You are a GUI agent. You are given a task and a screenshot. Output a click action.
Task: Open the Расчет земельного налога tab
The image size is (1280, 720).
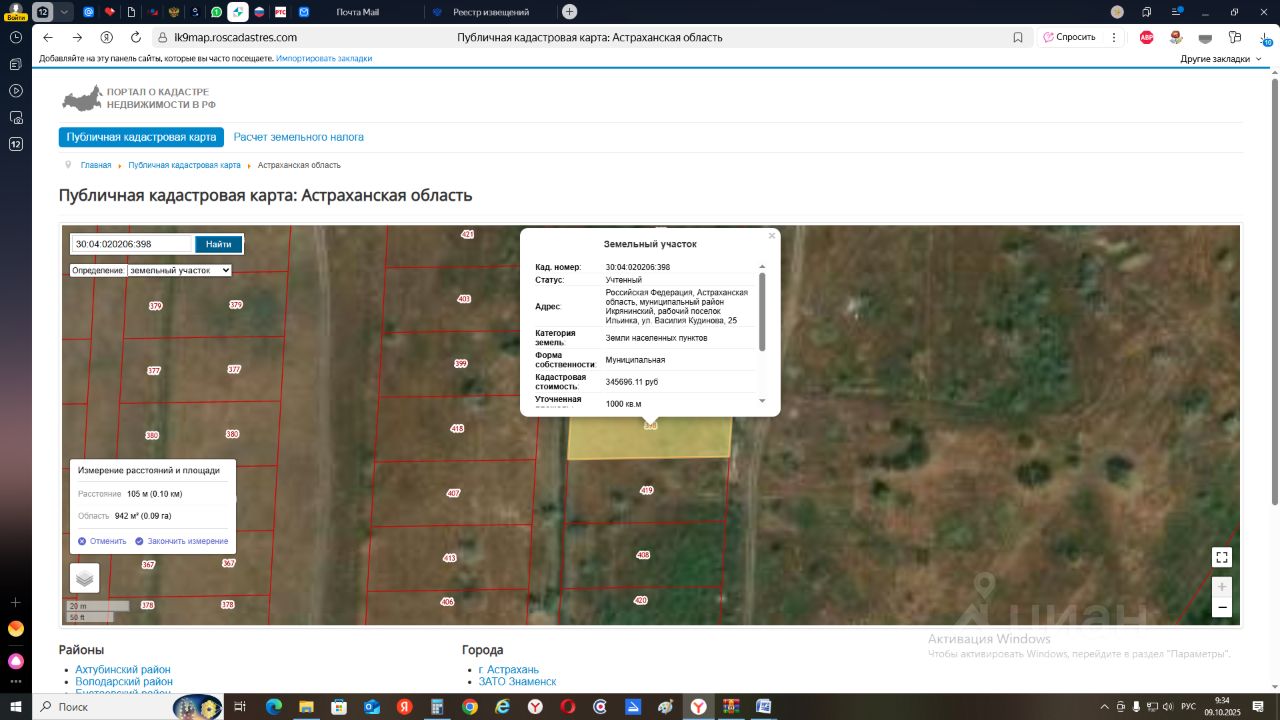299,137
